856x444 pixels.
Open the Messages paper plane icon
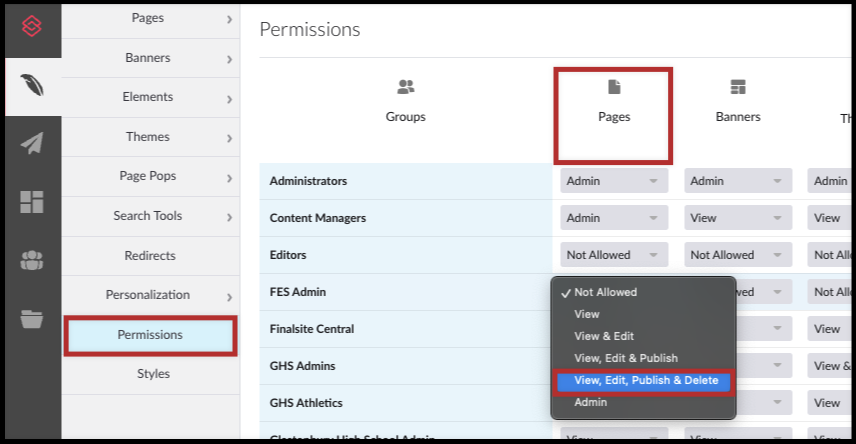click(32, 144)
